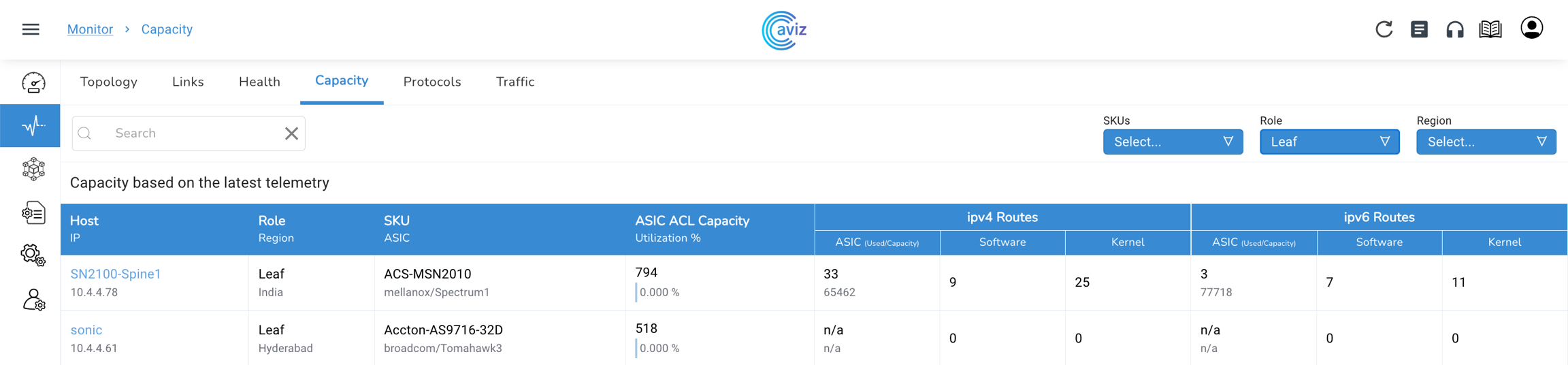
Task: Open the documentation book icon
Action: point(1490,29)
